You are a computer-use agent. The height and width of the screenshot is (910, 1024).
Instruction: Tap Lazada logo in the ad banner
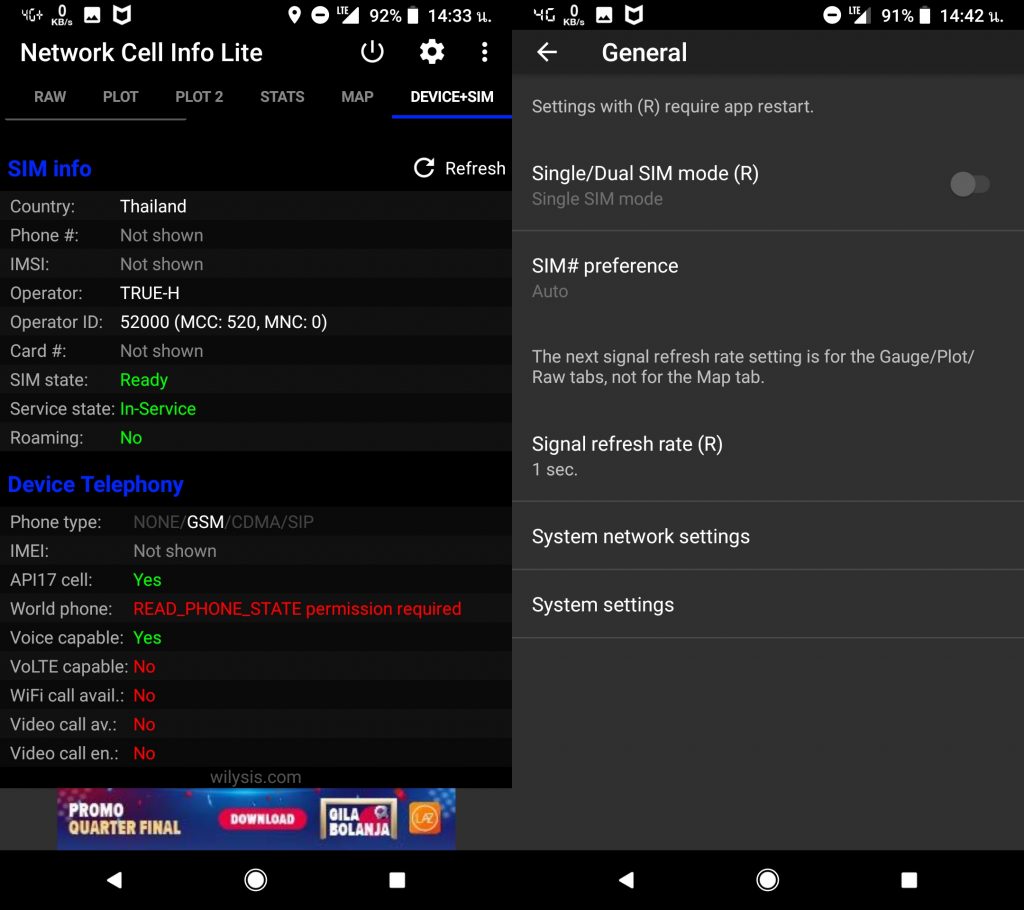click(x=424, y=818)
